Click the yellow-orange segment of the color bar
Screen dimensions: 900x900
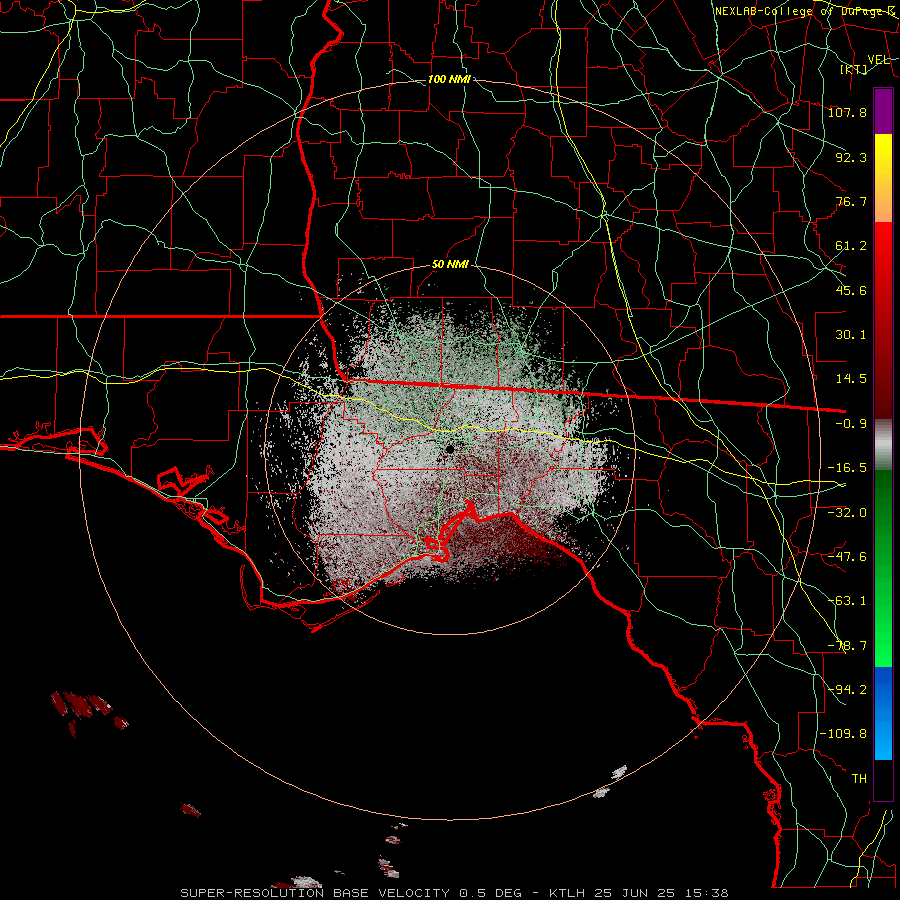click(883, 178)
